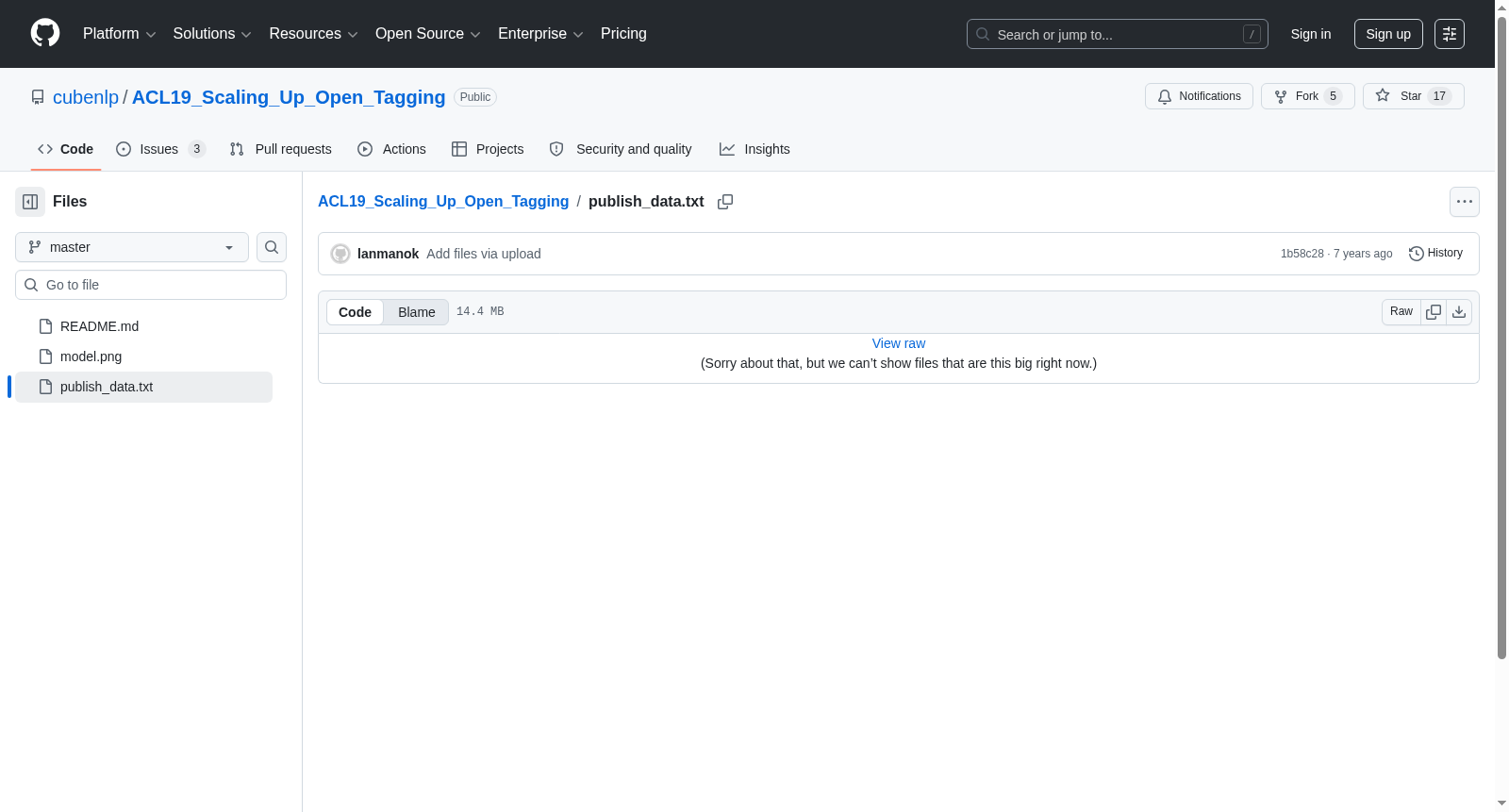Expand the Resources menu
Viewport: 1509px width, 812px height.
pyautogui.click(x=313, y=34)
